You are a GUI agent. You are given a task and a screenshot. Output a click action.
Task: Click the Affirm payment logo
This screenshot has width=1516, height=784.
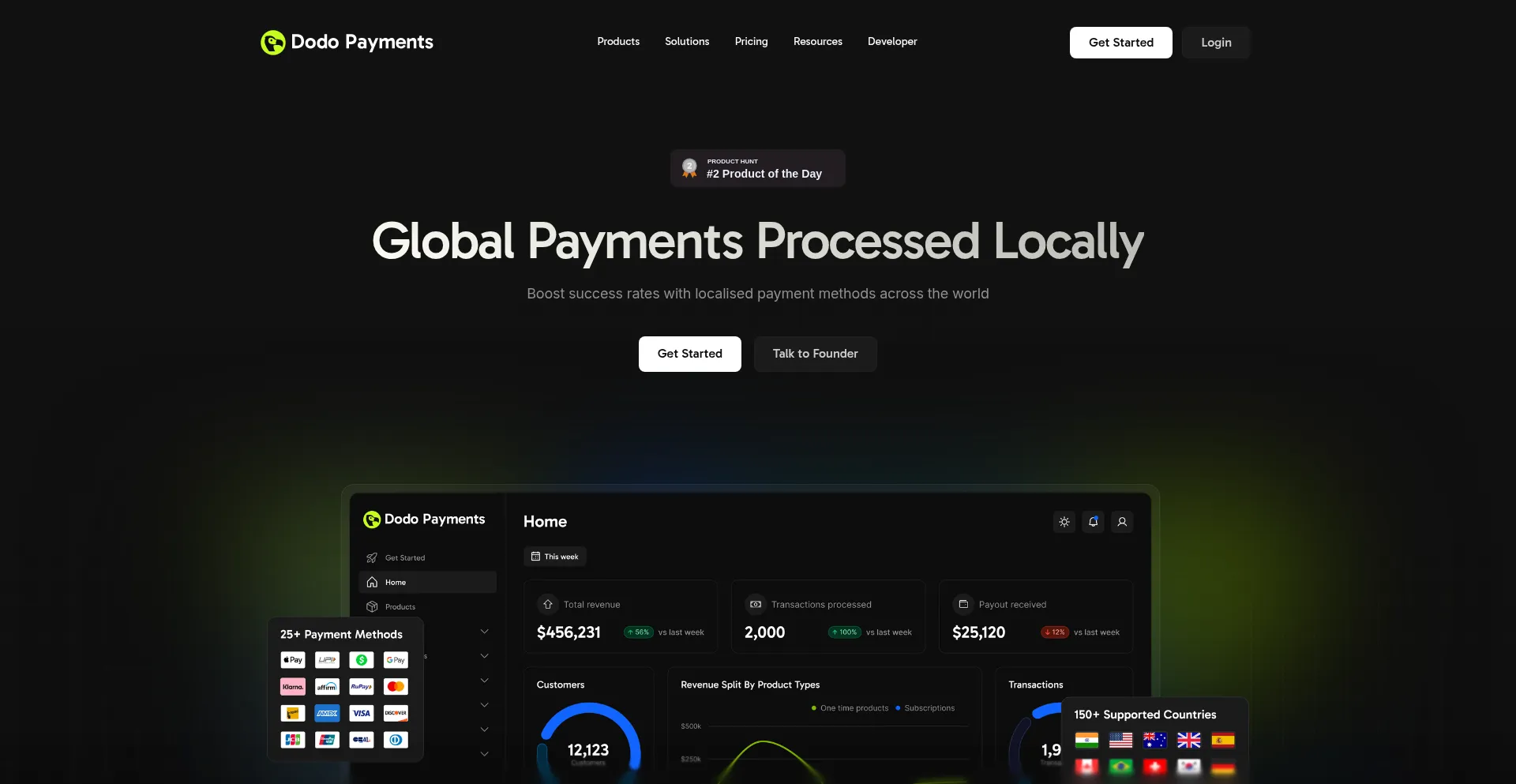327,687
